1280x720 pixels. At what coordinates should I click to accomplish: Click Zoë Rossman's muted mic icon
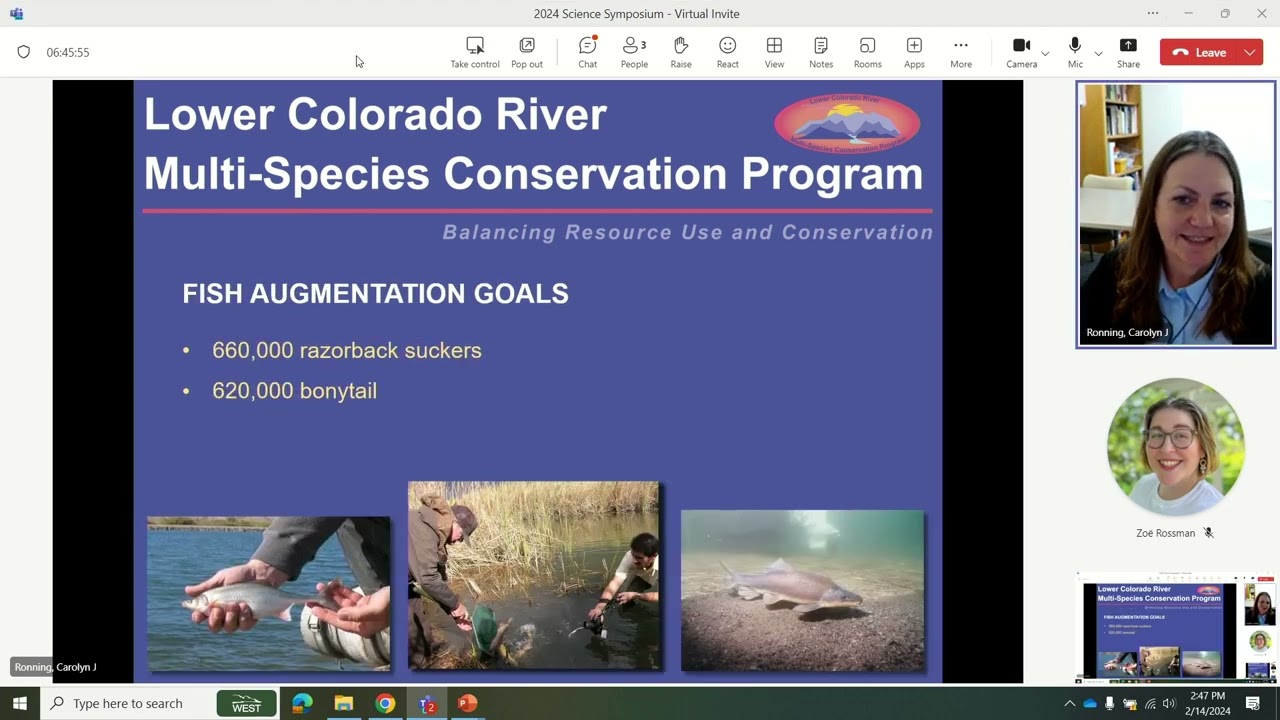1208,533
